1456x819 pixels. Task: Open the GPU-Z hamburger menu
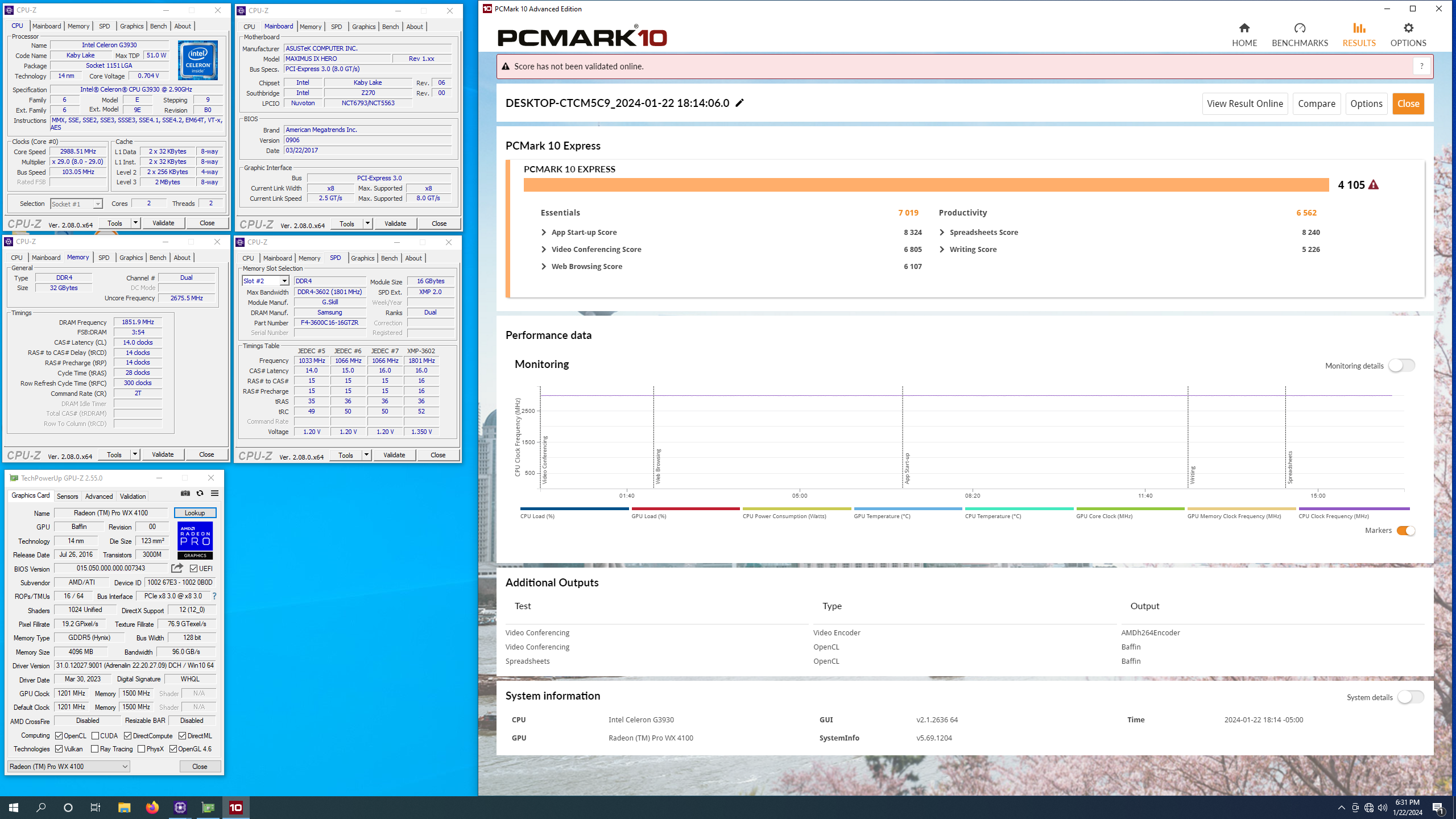214,493
